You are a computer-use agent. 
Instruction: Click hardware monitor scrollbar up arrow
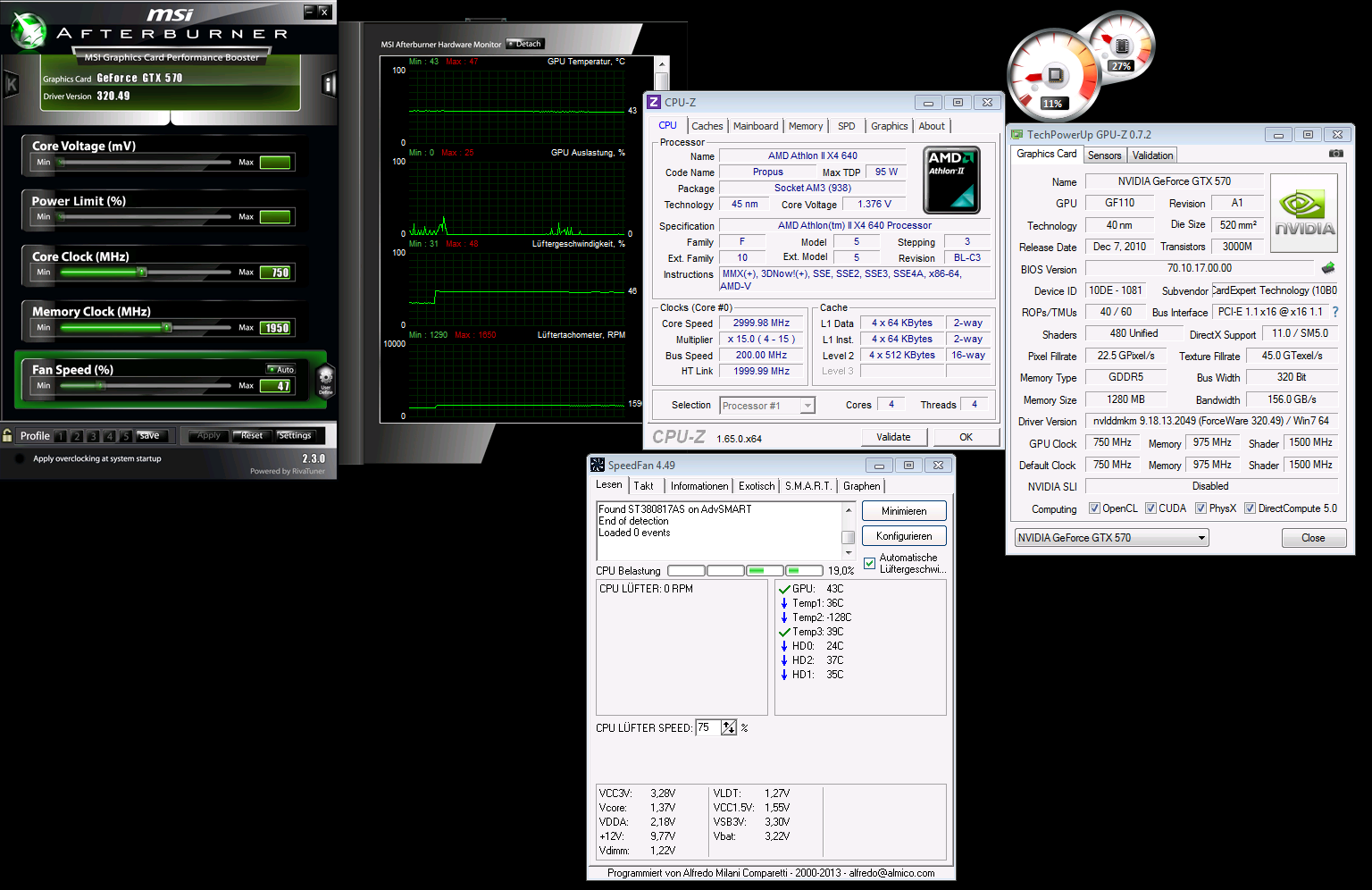click(x=662, y=64)
